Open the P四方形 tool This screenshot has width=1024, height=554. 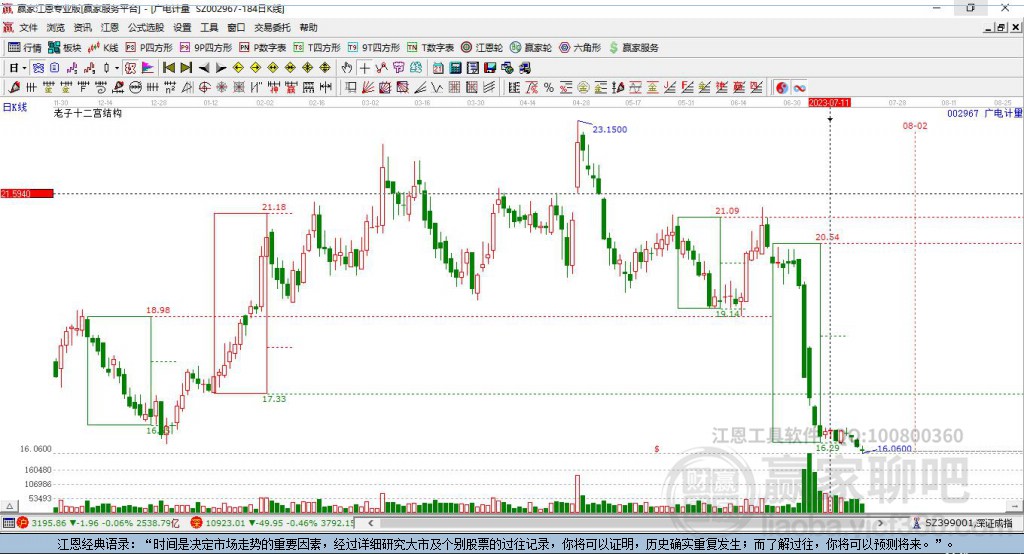(149, 48)
